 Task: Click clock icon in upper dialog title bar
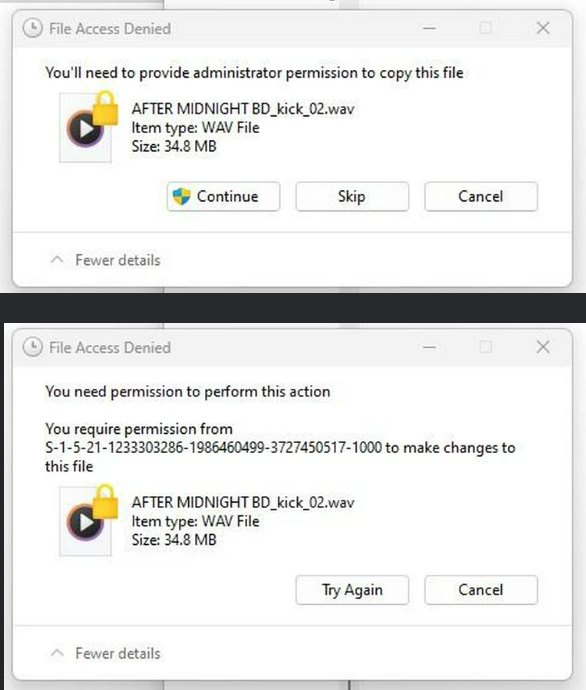(x=33, y=29)
